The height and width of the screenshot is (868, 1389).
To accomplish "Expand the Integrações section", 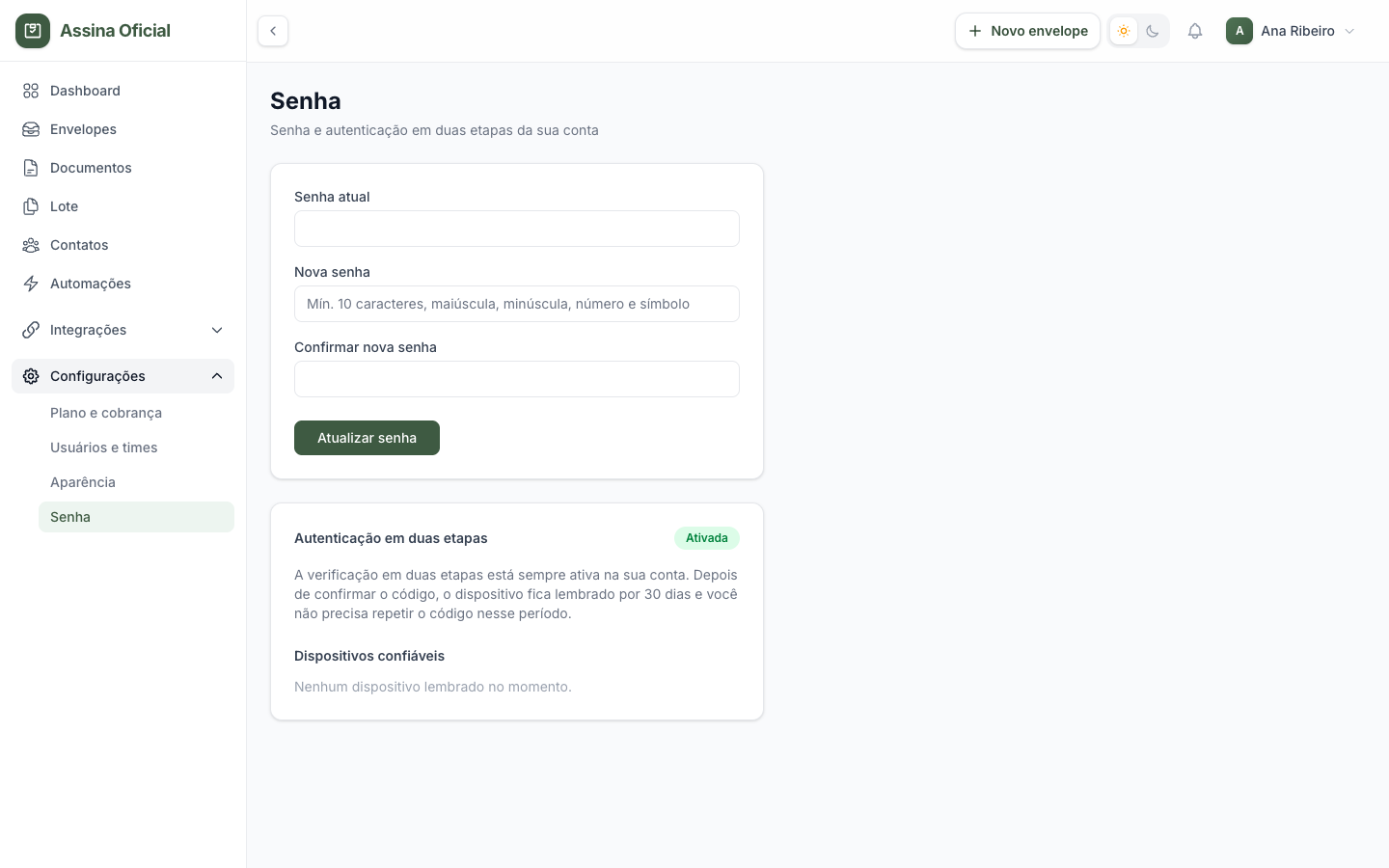I will (123, 330).
